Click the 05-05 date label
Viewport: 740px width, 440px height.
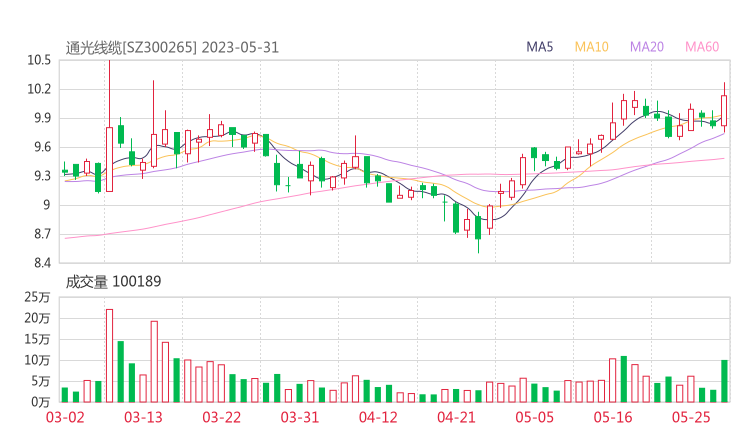(x=534, y=418)
